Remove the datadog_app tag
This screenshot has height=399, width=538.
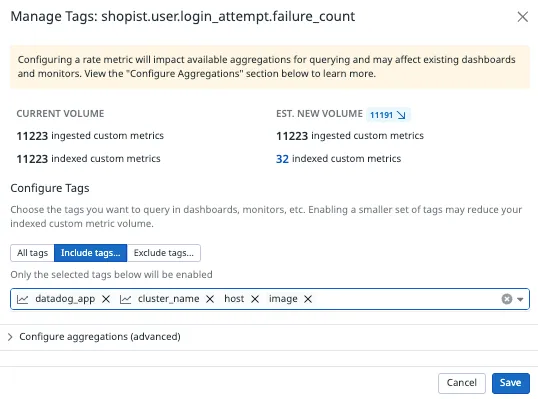click(x=106, y=299)
